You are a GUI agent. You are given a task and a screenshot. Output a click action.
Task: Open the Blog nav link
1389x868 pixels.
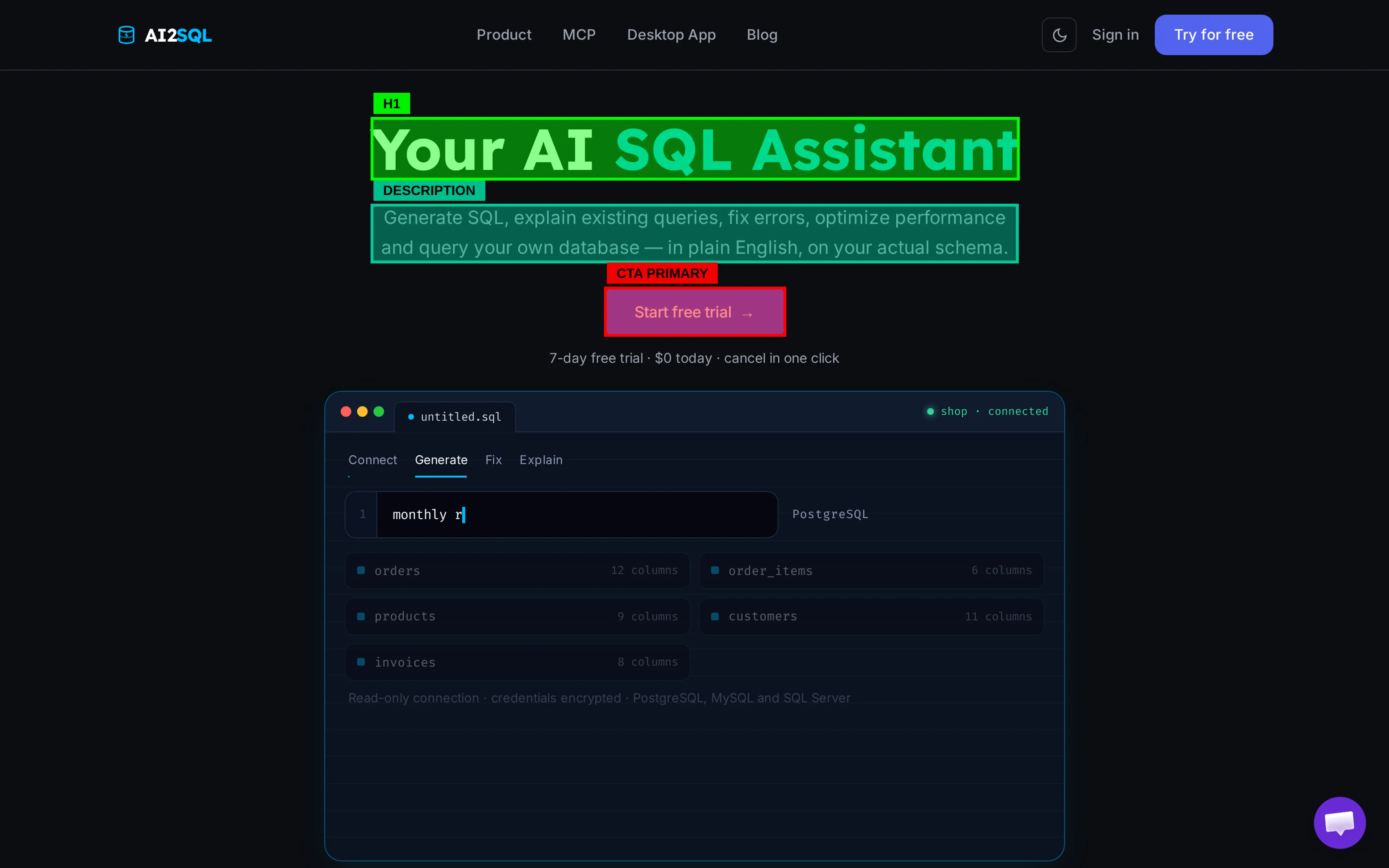click(762, 35)
